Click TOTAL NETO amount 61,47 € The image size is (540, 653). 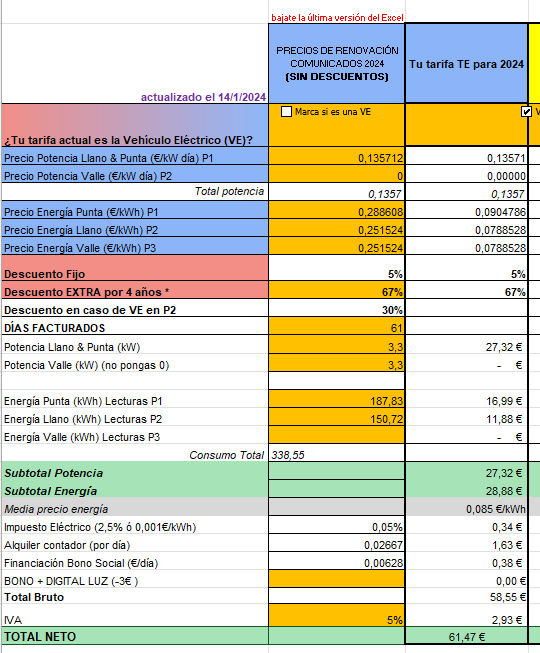[467, 637]
